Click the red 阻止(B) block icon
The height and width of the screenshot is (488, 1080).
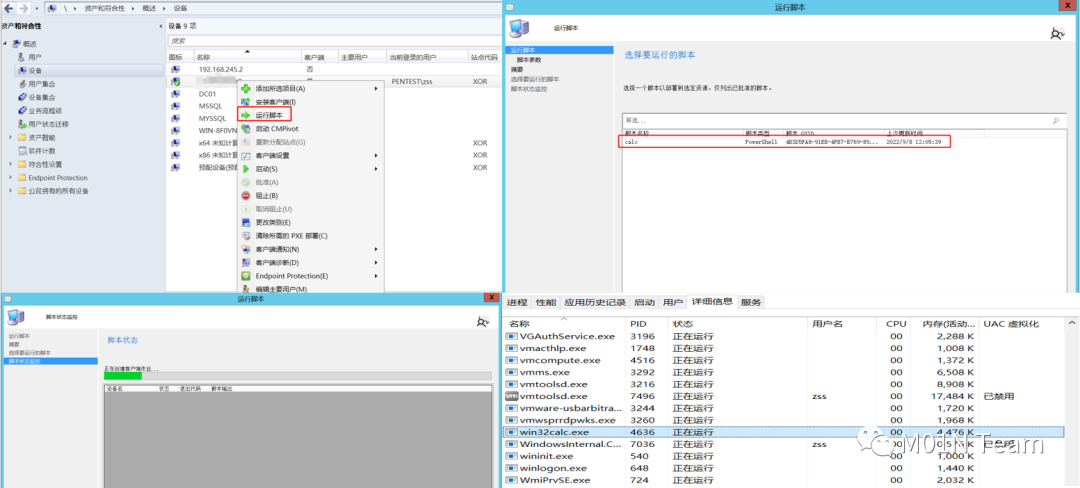point(246,196)
